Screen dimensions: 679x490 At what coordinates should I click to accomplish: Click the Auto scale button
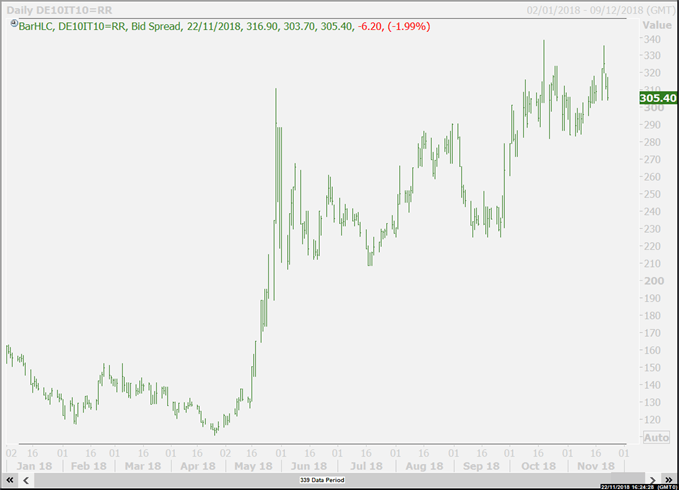(x=656, y=438)
